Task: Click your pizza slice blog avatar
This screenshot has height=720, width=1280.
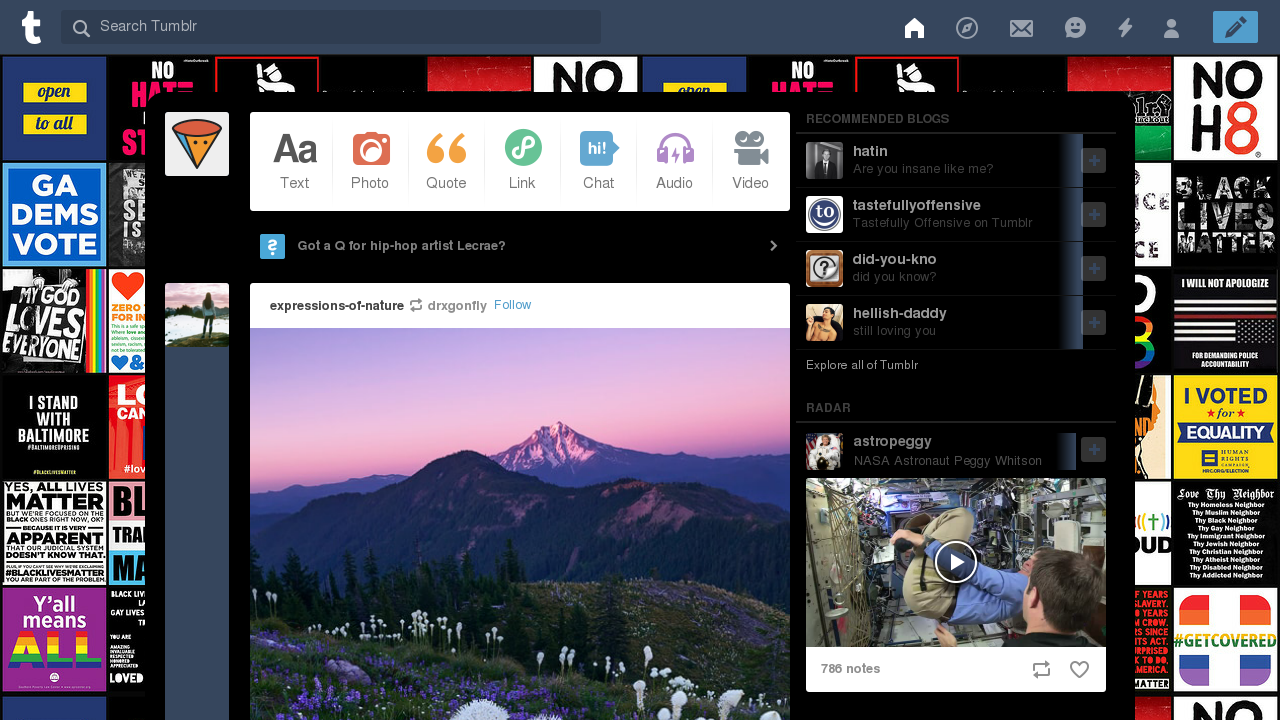Action: coord(197,144)
